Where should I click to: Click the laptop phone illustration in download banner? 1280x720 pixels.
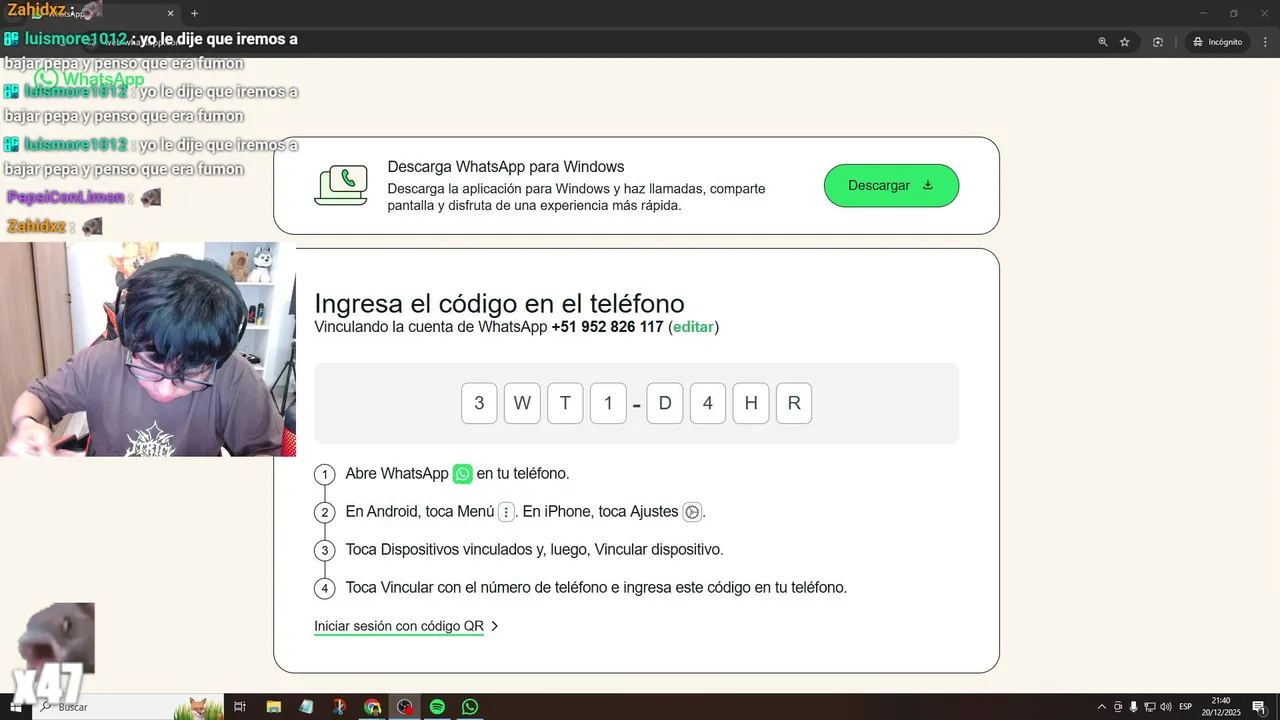tap(341, 185)
